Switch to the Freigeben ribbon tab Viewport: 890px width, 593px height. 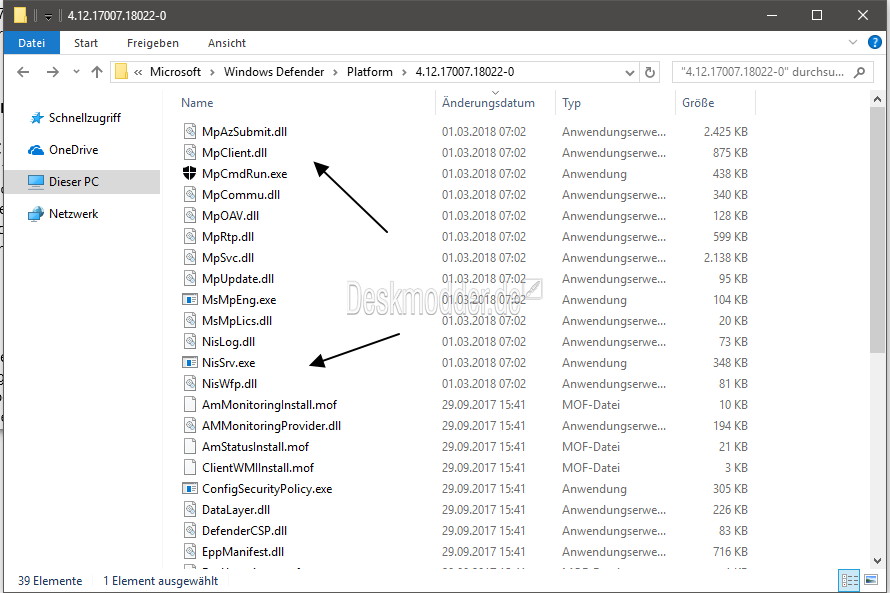coord(153,43)
